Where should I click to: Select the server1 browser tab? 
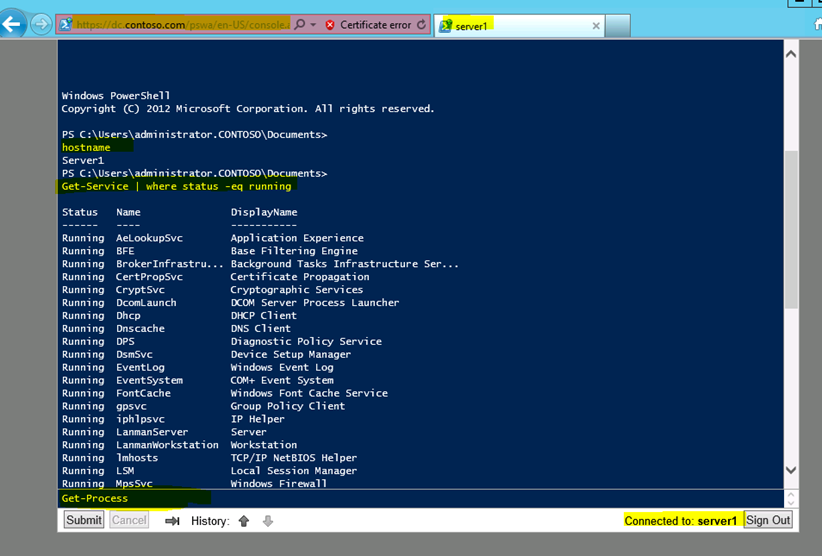[x=518, y=26]
